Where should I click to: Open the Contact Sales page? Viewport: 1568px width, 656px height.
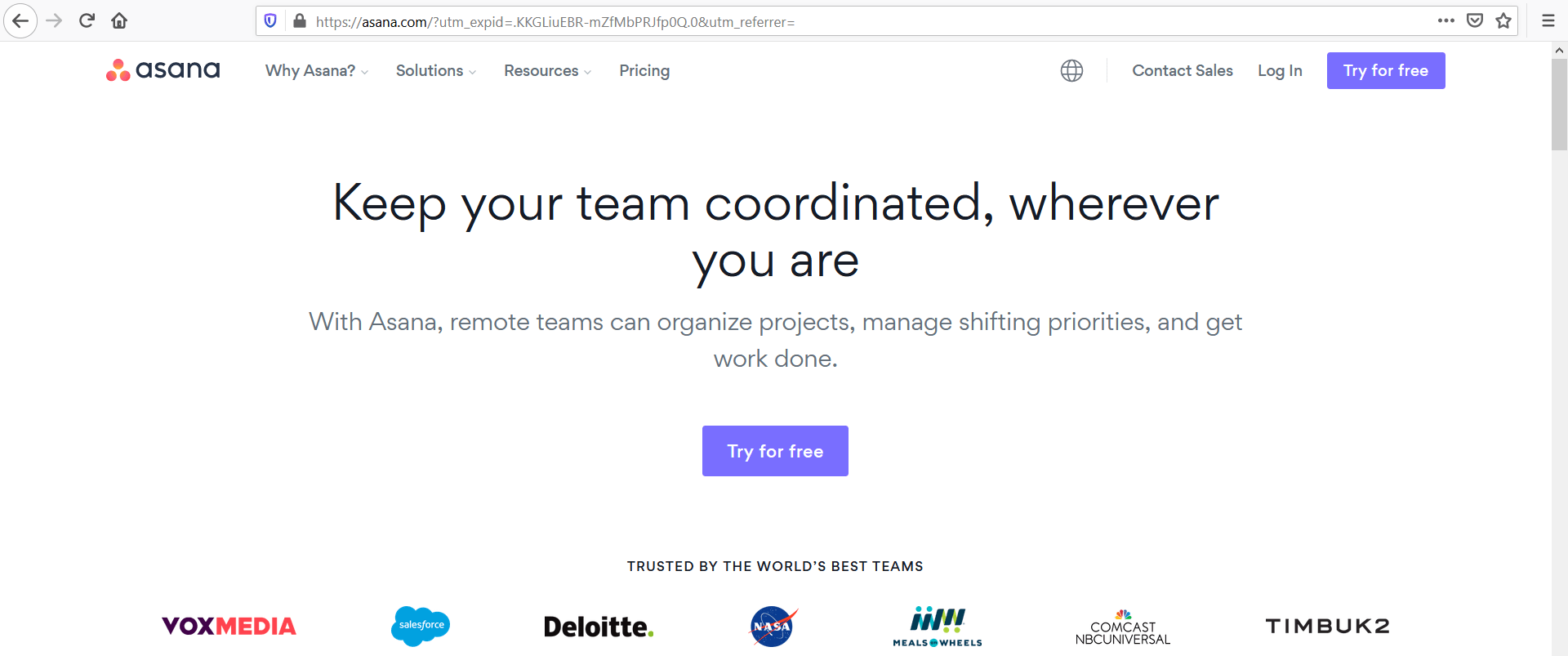tap(1183, 71)
